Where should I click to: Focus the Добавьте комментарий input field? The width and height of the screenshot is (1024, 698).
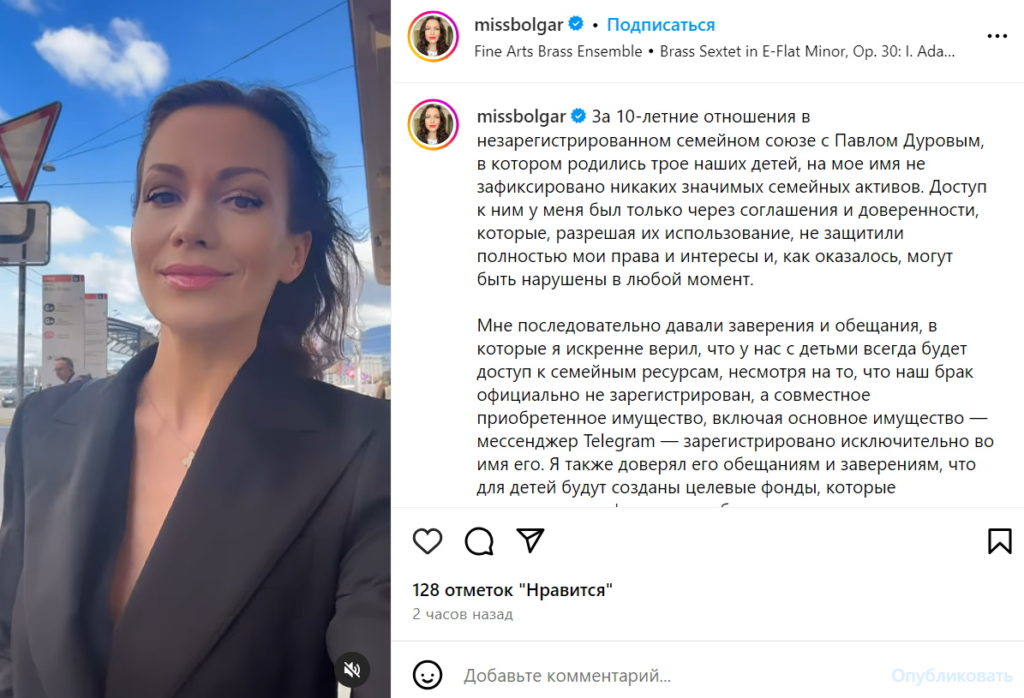click(673, 675)
